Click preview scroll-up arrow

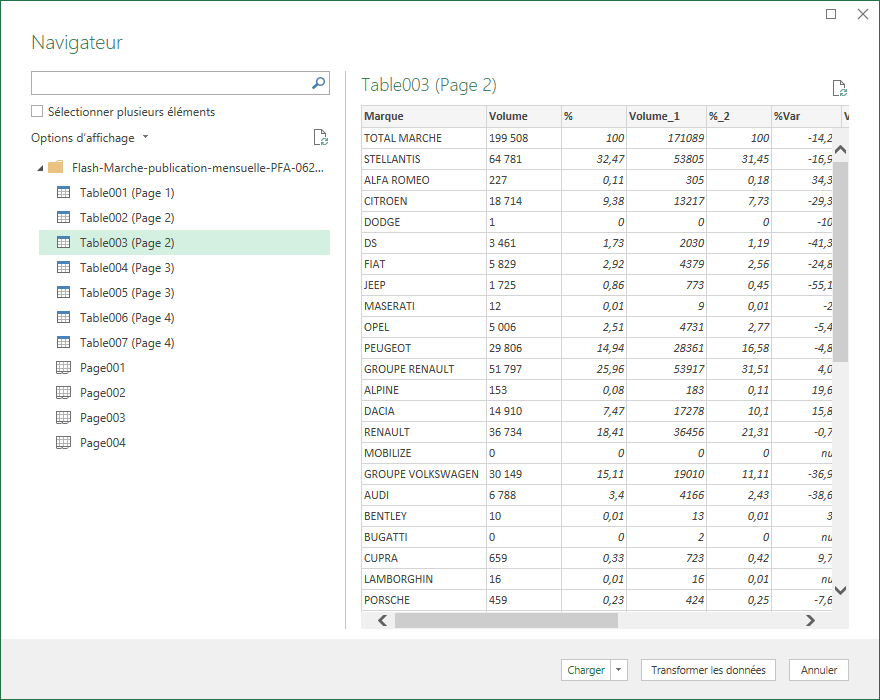[840, 149]
